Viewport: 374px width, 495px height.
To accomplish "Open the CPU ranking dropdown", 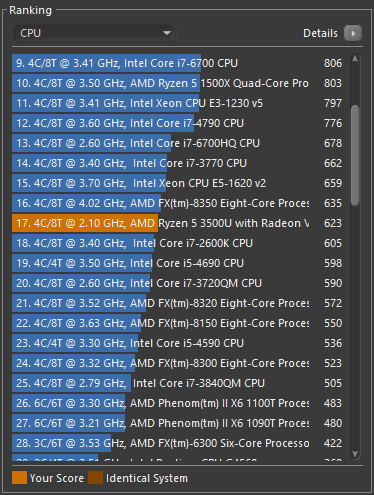I will (94, 33).
